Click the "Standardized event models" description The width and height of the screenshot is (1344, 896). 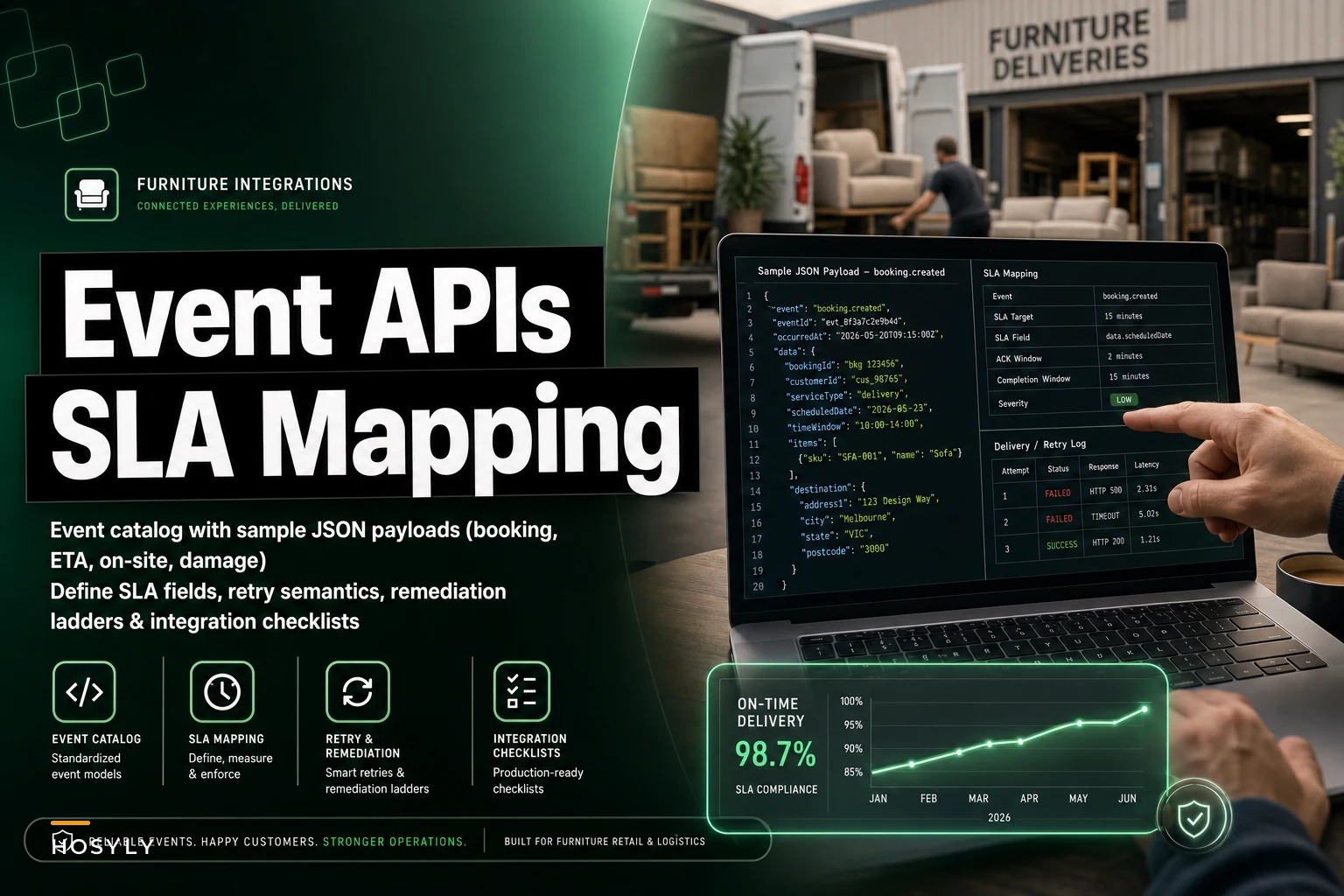point(87,766)
